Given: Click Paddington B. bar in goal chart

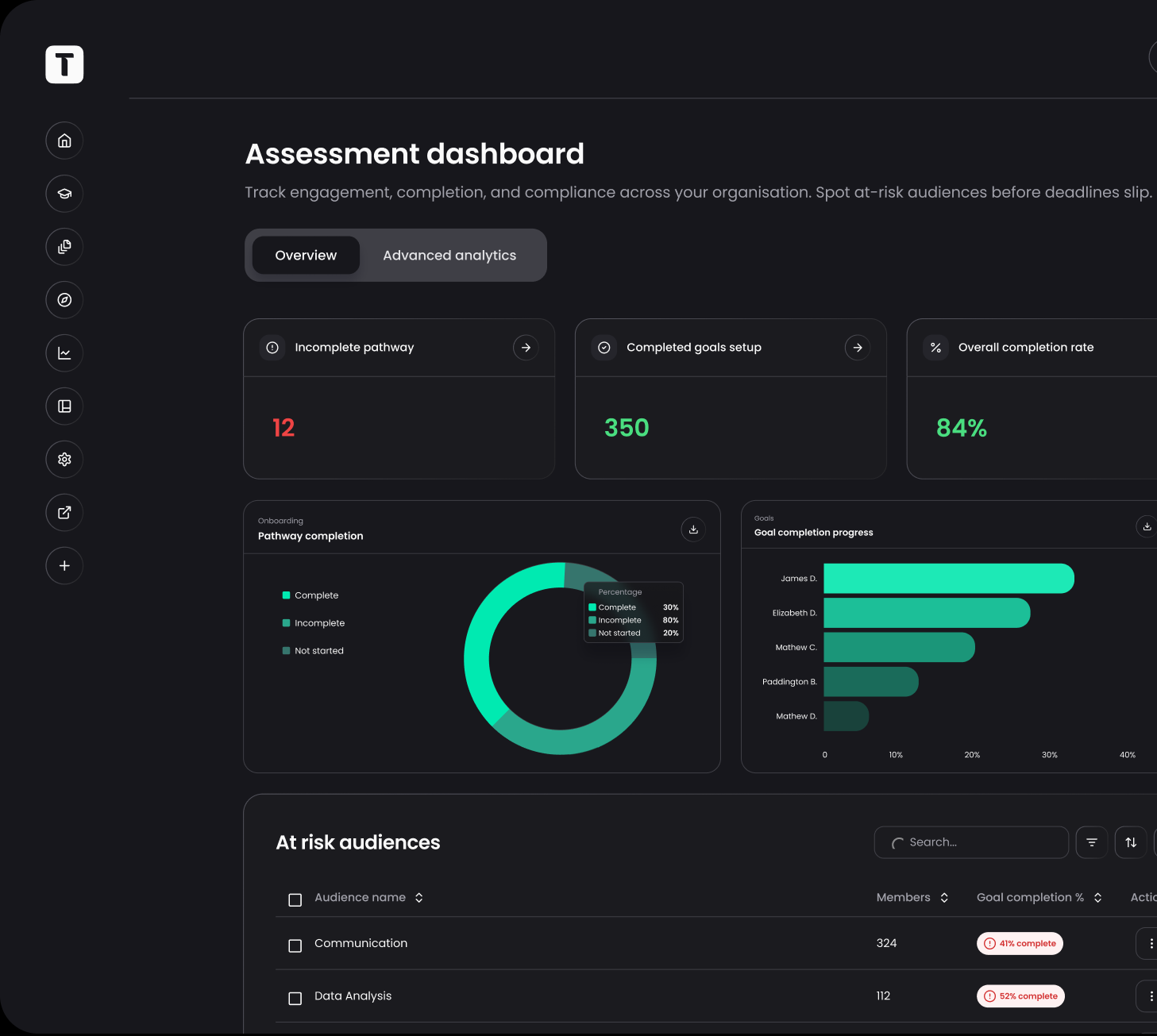Looking at the screenshot, I should tap(871, 682).
